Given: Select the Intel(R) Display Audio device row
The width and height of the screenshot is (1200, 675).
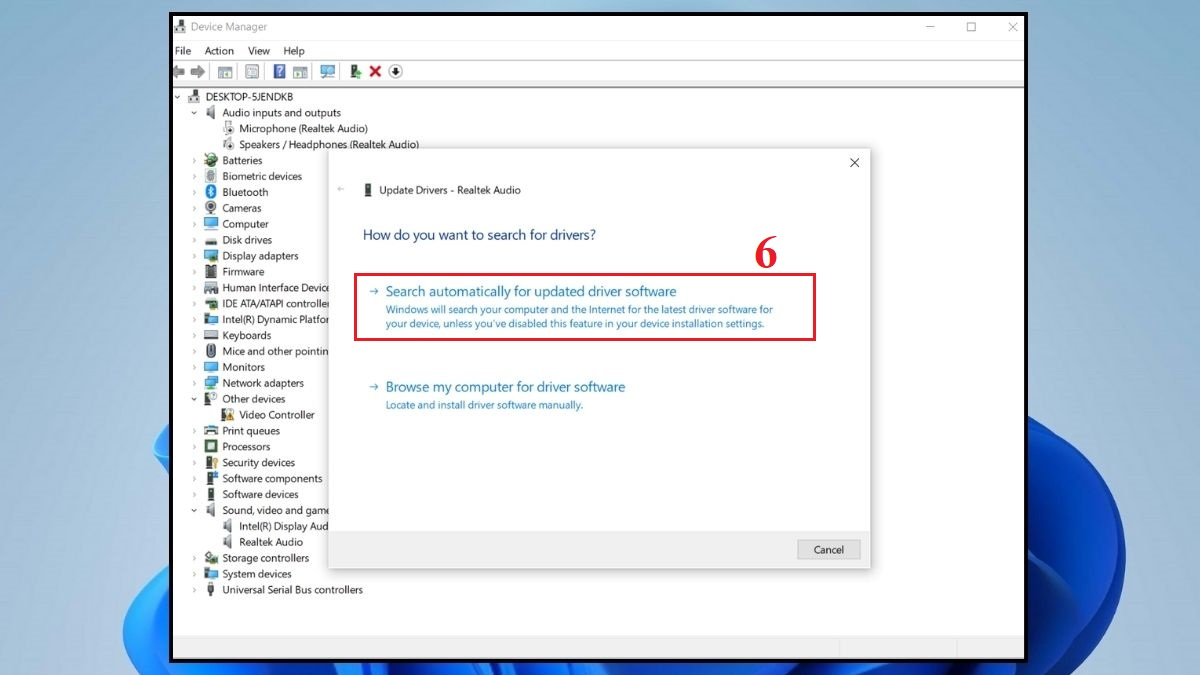Looking at the screenshot, I should pyautogui.click(x=283, y=526).
